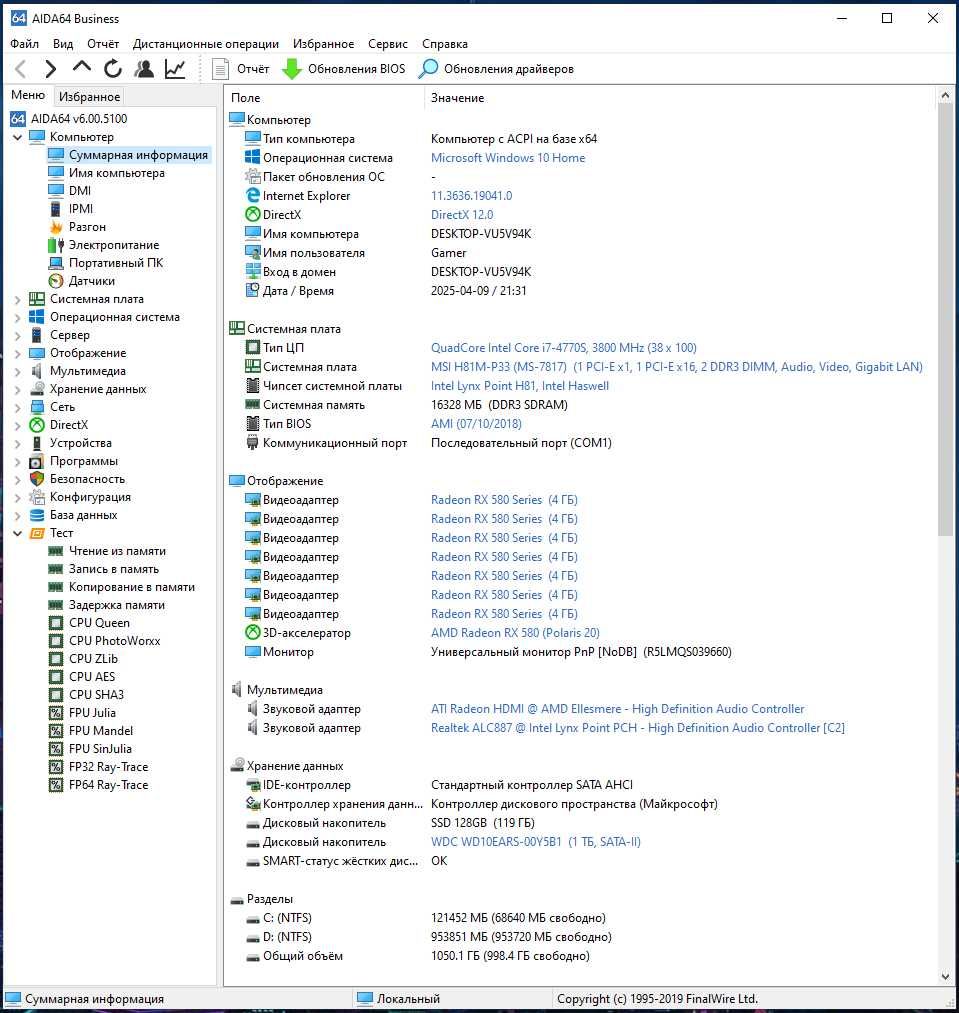Viewport: 959px width, 1013px height.
Task: Select Электропитание in the tree
Action: click(x=114, y=245)
